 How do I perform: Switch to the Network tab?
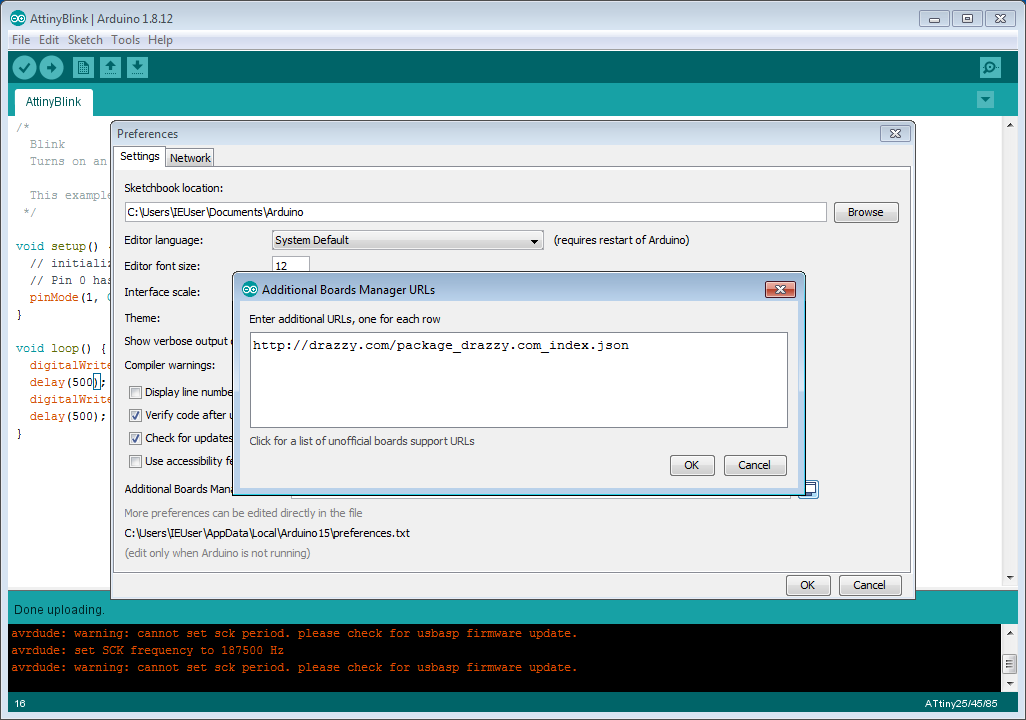click(x=190, y=158)
